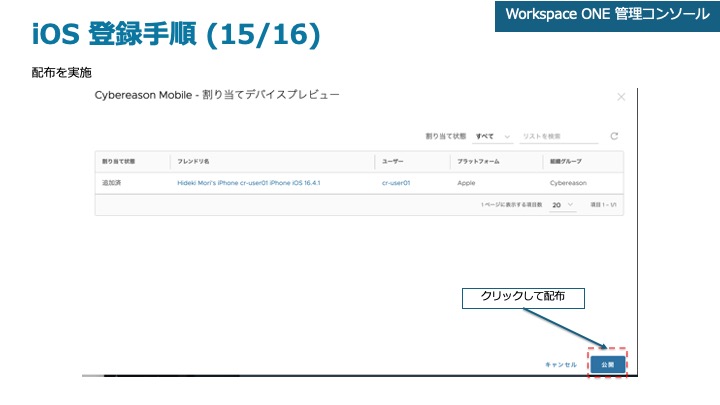Click the キャンセル cancel link
Viewport: 720px width, 405px height.
point(561,365)
